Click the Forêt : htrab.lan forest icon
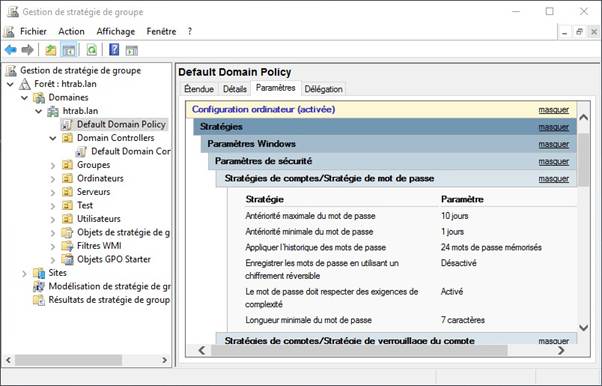 click(25, 84)
